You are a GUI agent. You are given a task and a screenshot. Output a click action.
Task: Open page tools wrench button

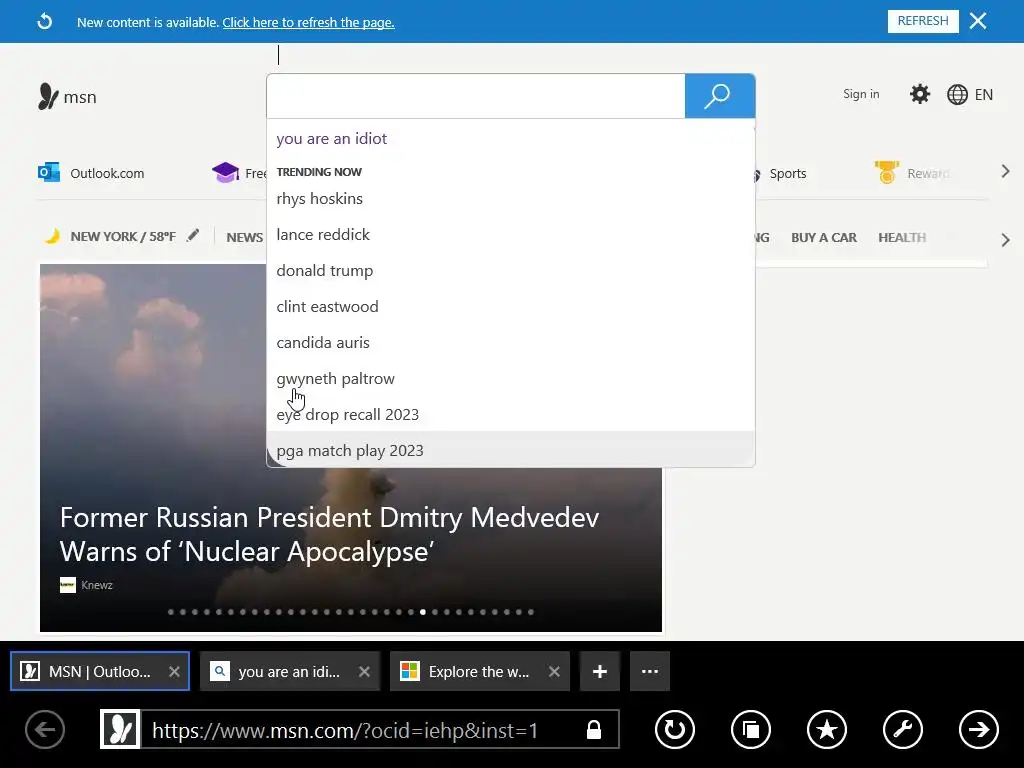click(903, 729)
